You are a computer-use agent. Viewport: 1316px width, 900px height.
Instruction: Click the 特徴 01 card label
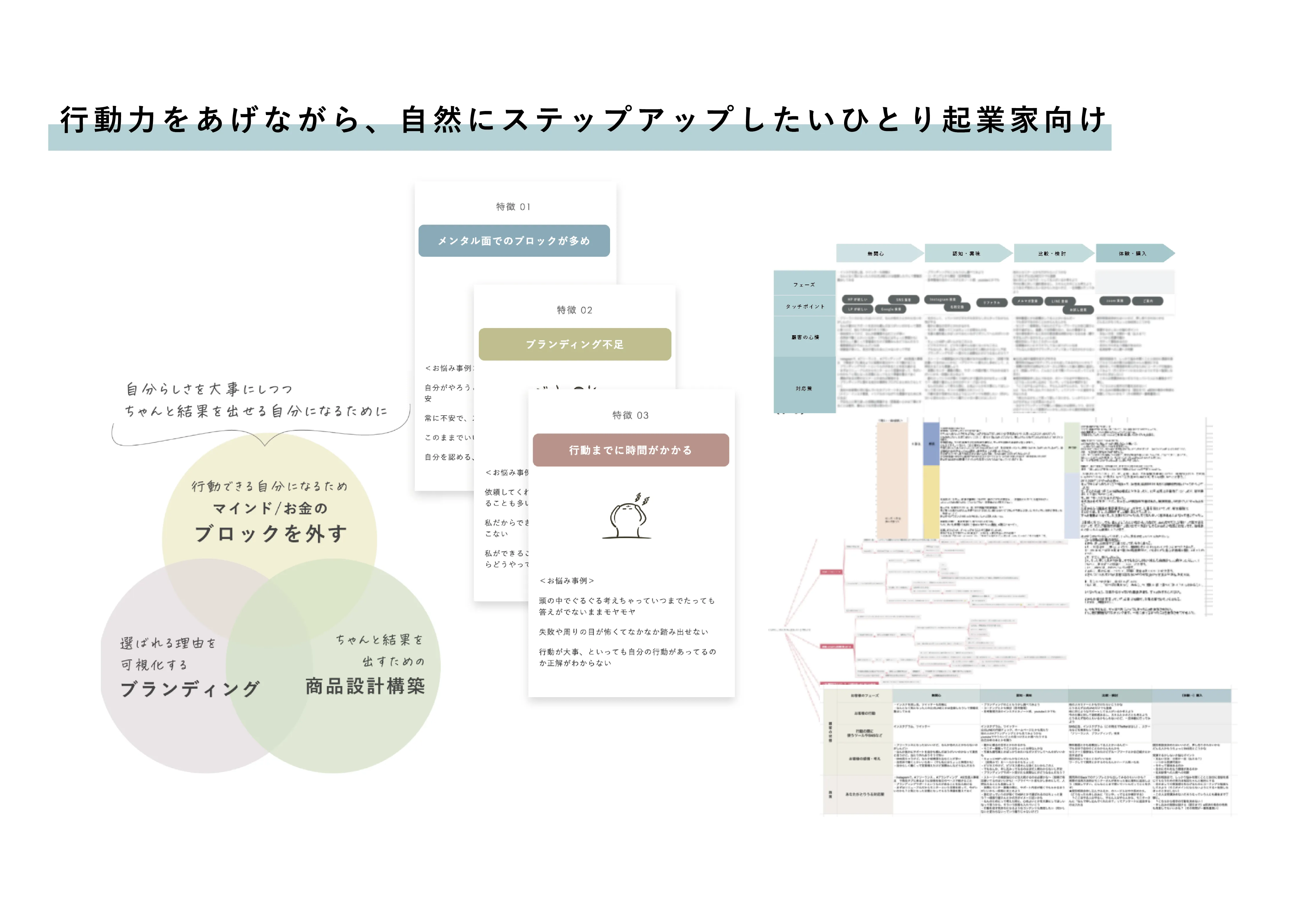(x=513, y=207)
